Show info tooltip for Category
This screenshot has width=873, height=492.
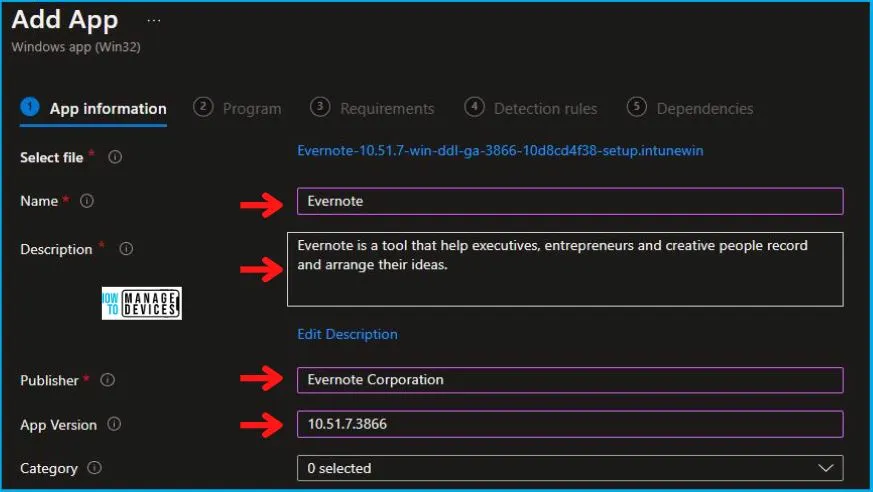[95, 468]
